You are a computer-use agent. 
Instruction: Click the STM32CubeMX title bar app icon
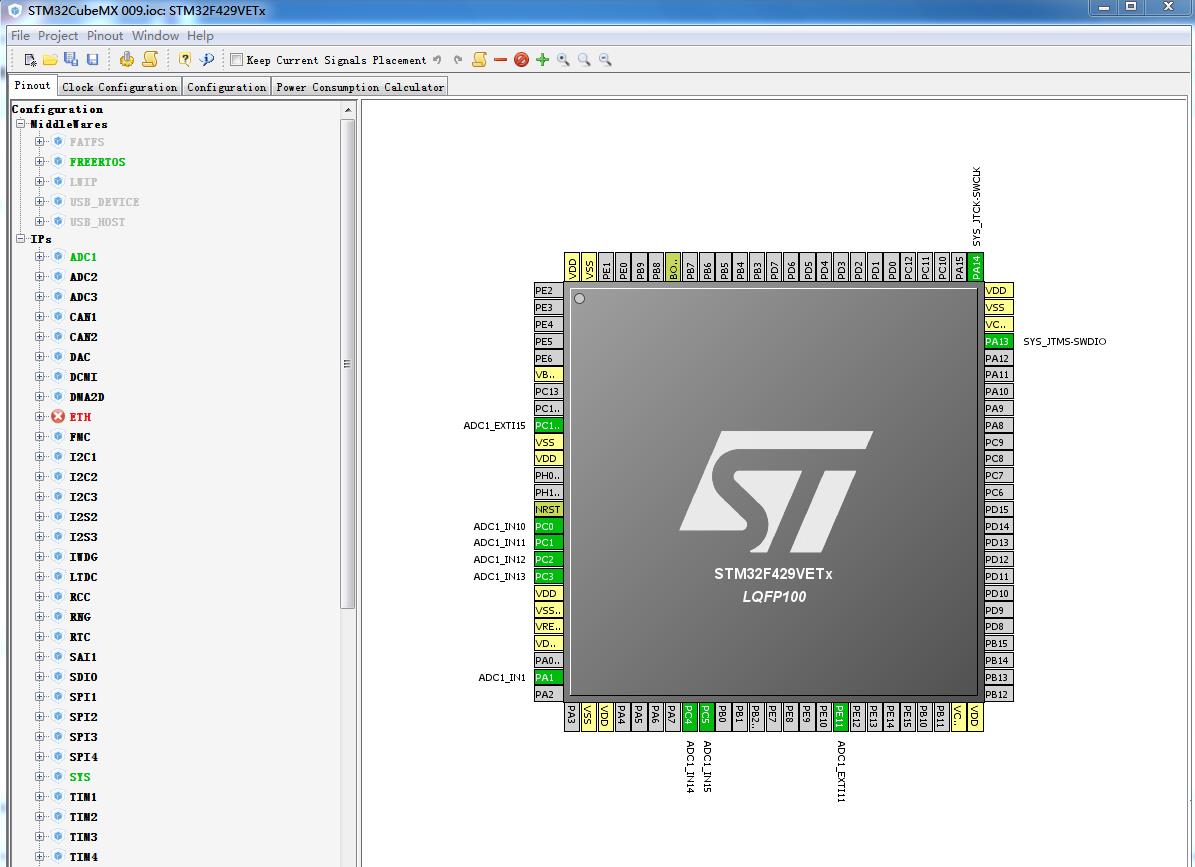14,11
